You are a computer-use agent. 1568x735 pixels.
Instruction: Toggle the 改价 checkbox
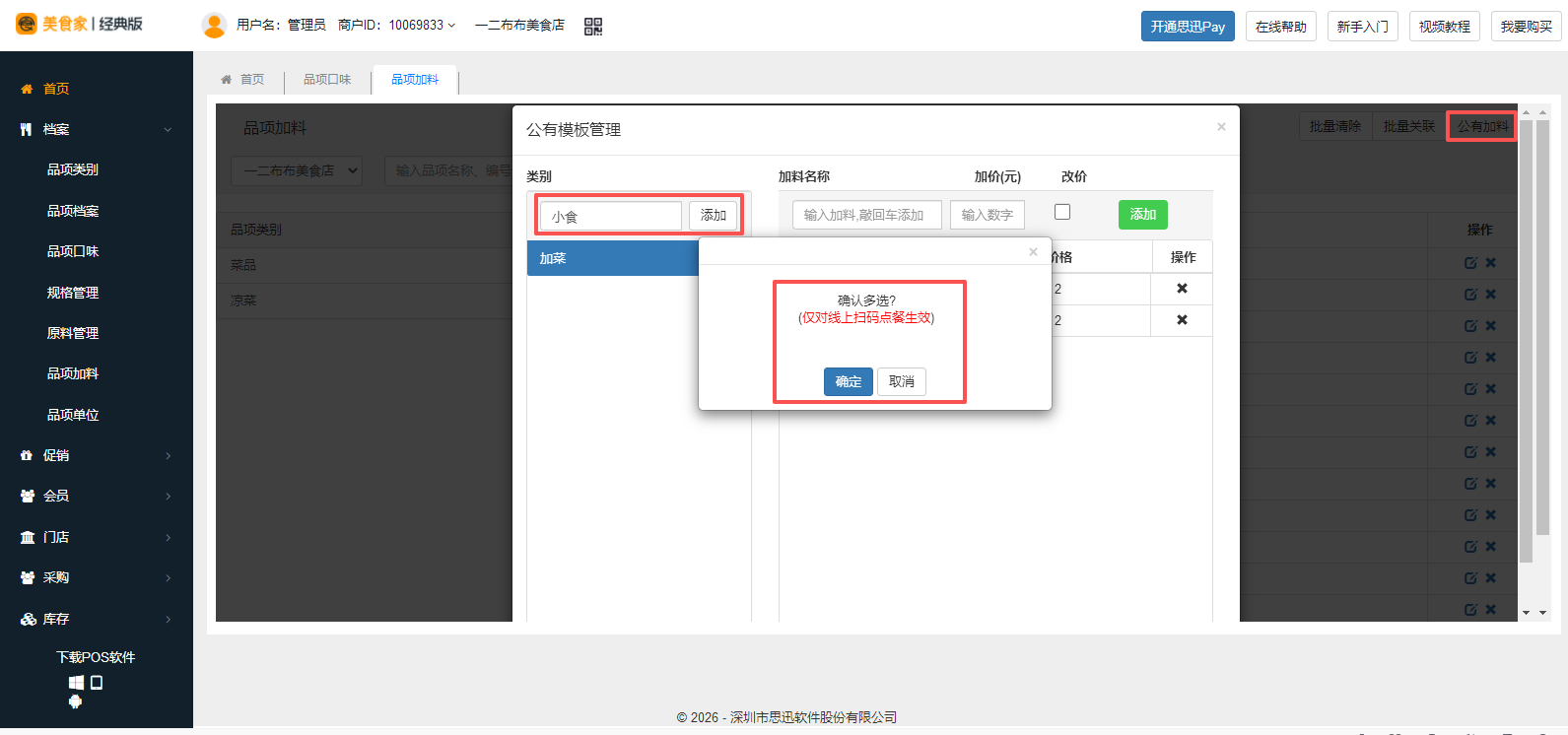pos(1062,212)
